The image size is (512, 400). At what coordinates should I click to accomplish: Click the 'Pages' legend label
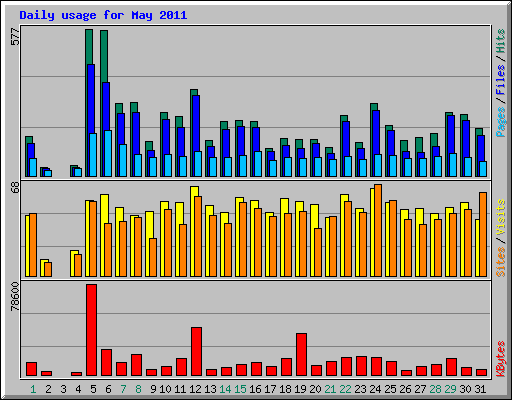point(500,122)
